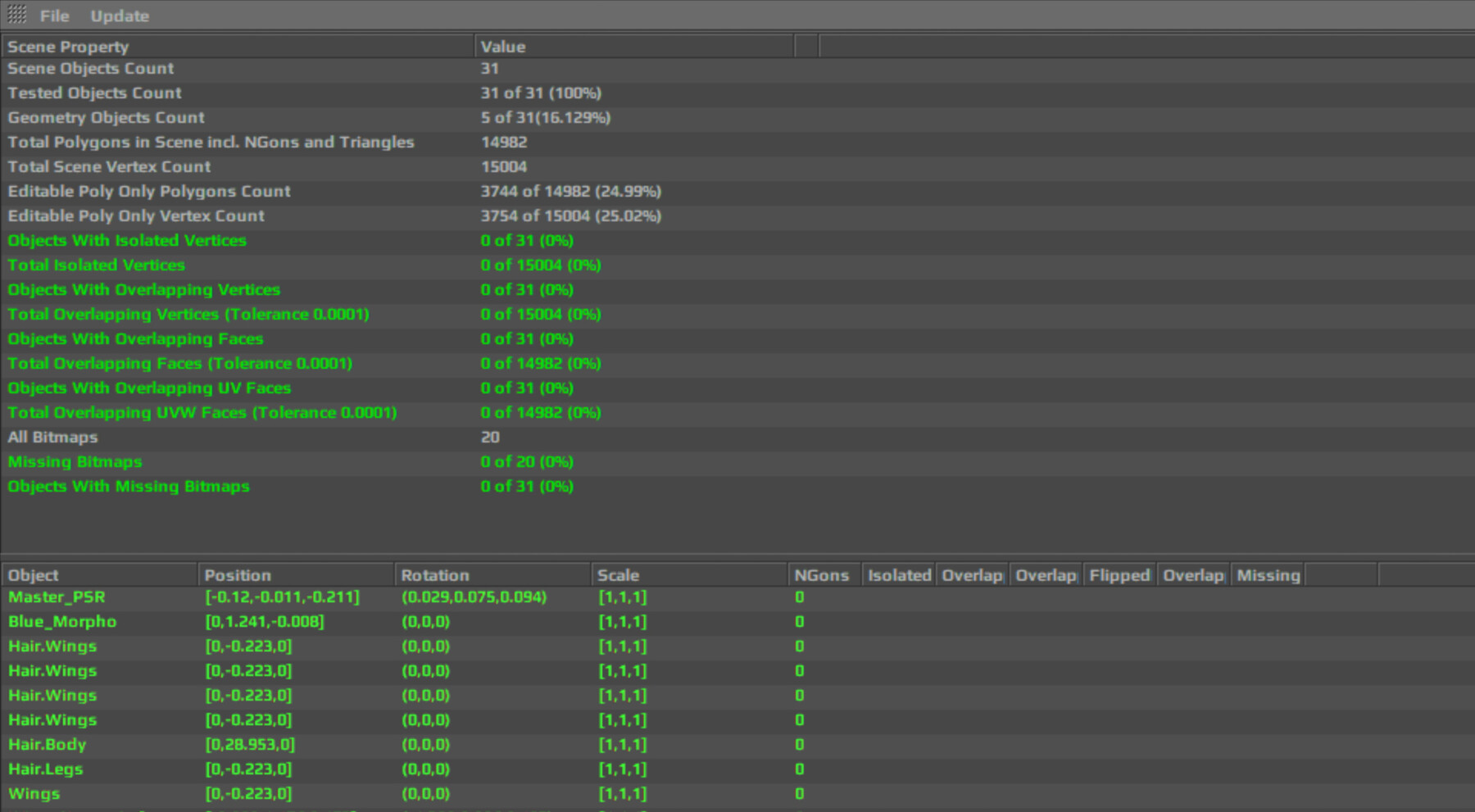
Task: Click the toolbar grip handle icon
Action: click(x=17, y=15)
